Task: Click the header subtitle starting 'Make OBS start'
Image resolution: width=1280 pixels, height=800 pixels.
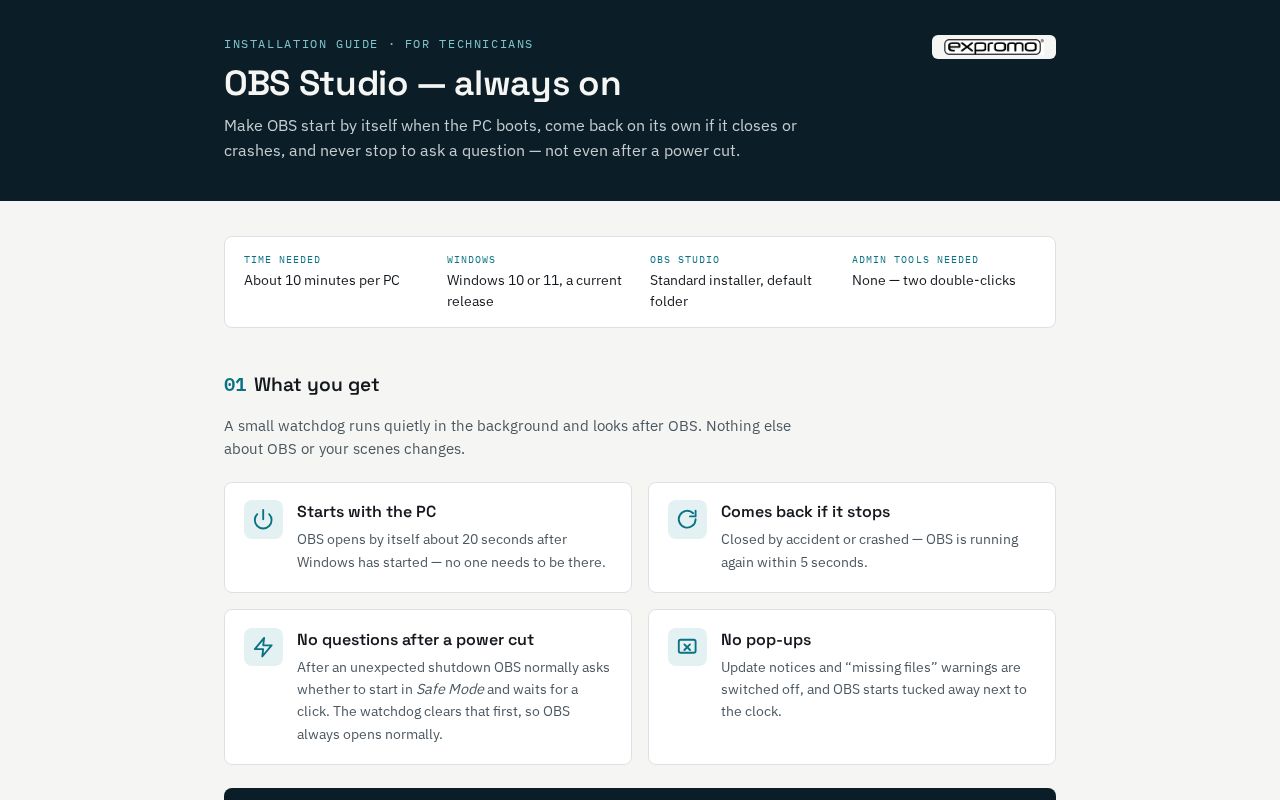Action: tap(510, 138)
